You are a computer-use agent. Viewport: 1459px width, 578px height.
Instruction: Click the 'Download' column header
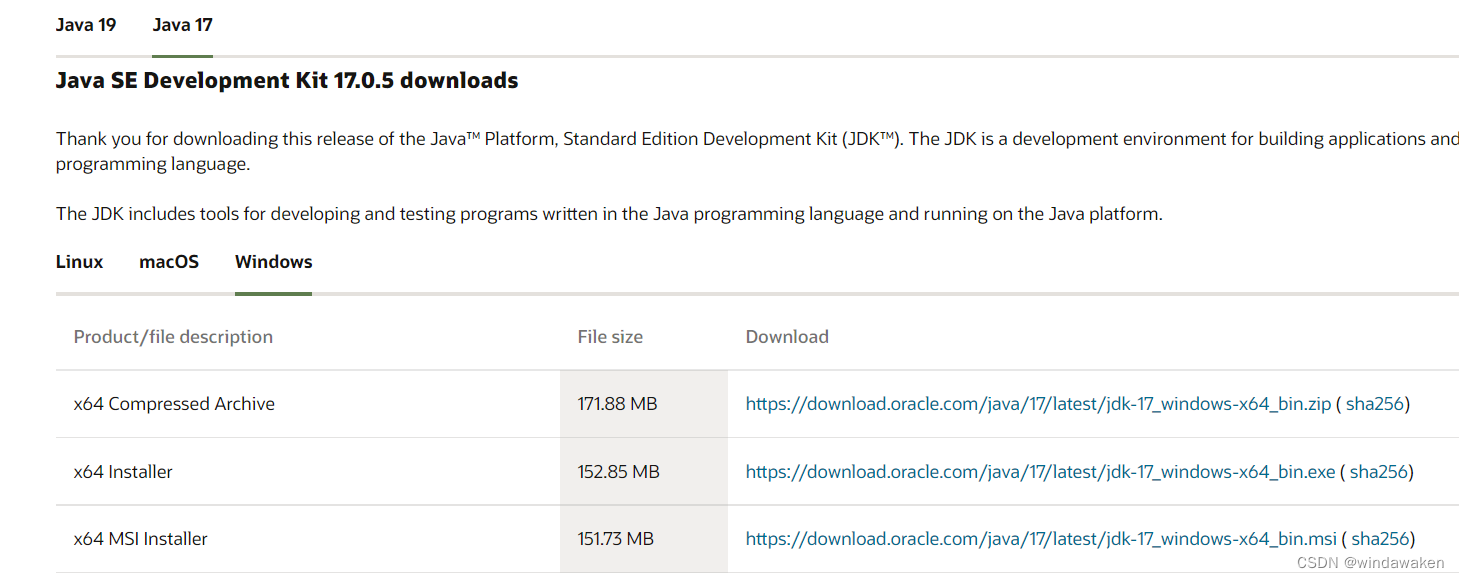tap(787, 337)
